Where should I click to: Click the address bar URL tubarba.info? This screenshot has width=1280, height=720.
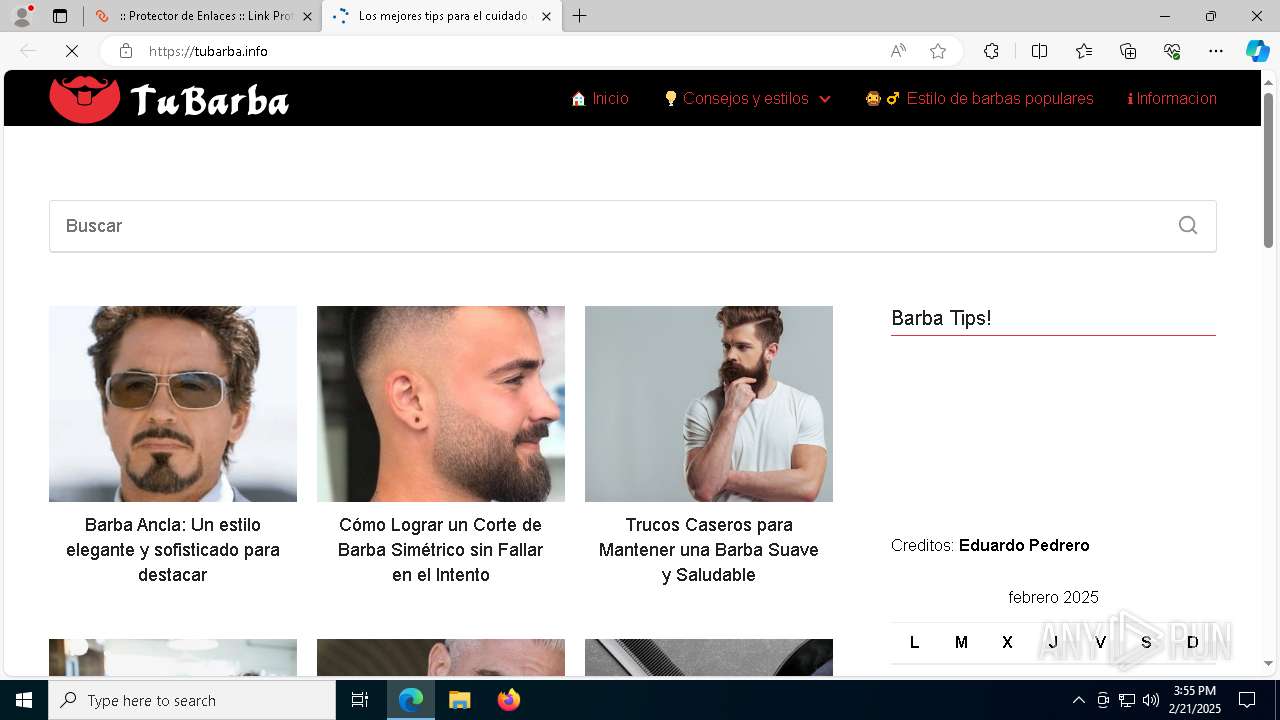[208, 51]
